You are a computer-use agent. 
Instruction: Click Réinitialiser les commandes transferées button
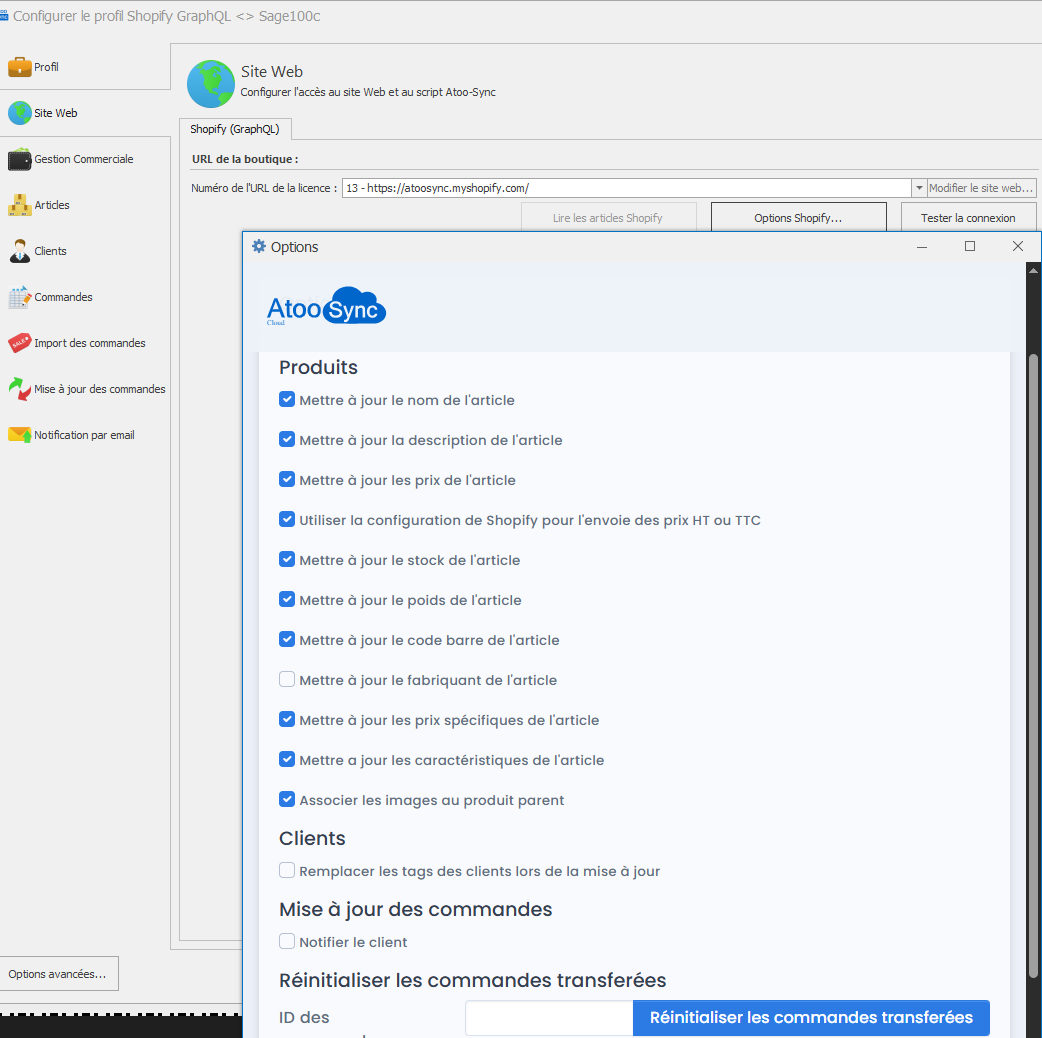[x=811, y=1017]
